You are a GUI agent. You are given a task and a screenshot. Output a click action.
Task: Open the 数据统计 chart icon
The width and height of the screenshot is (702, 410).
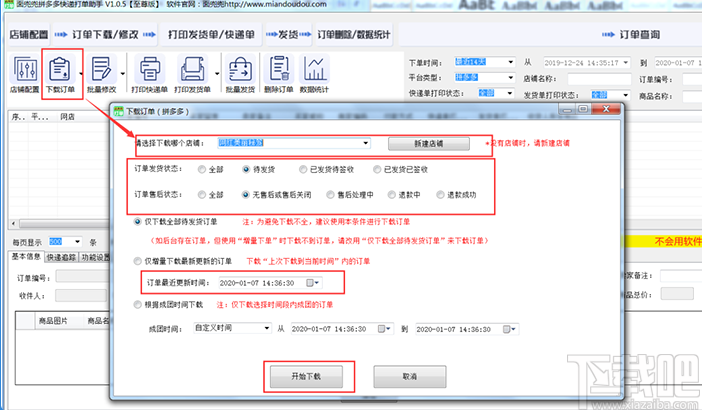[314, 74]
